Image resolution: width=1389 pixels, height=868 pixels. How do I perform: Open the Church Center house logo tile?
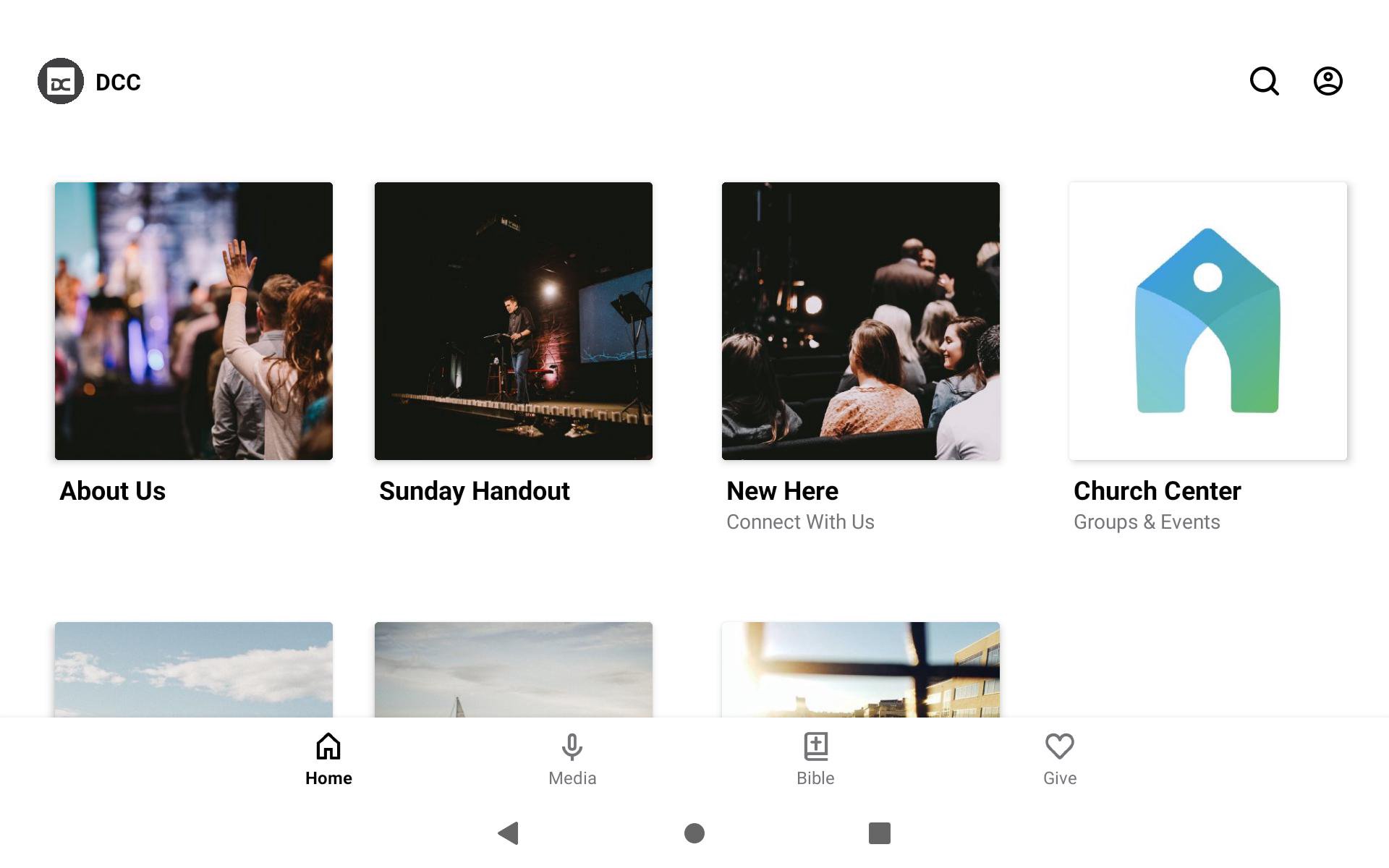tap(1207, 321)
